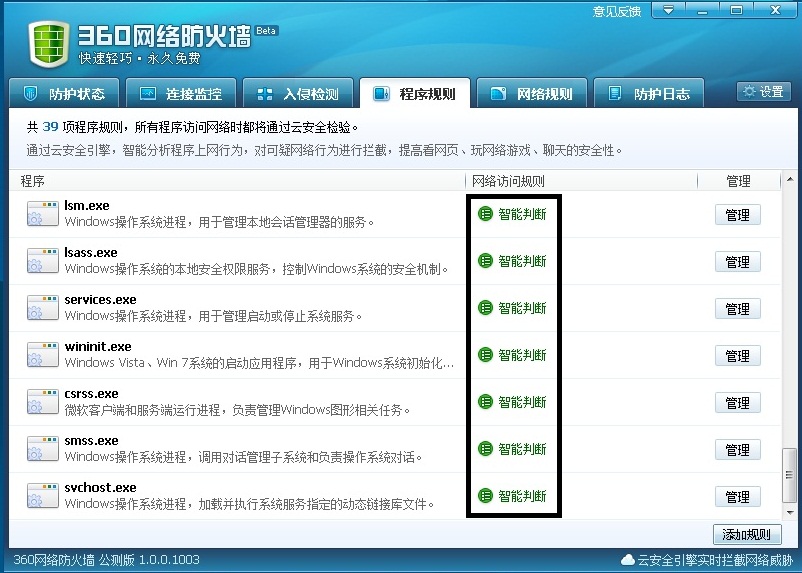Maximize the firewall window

[x=737, y=10]
